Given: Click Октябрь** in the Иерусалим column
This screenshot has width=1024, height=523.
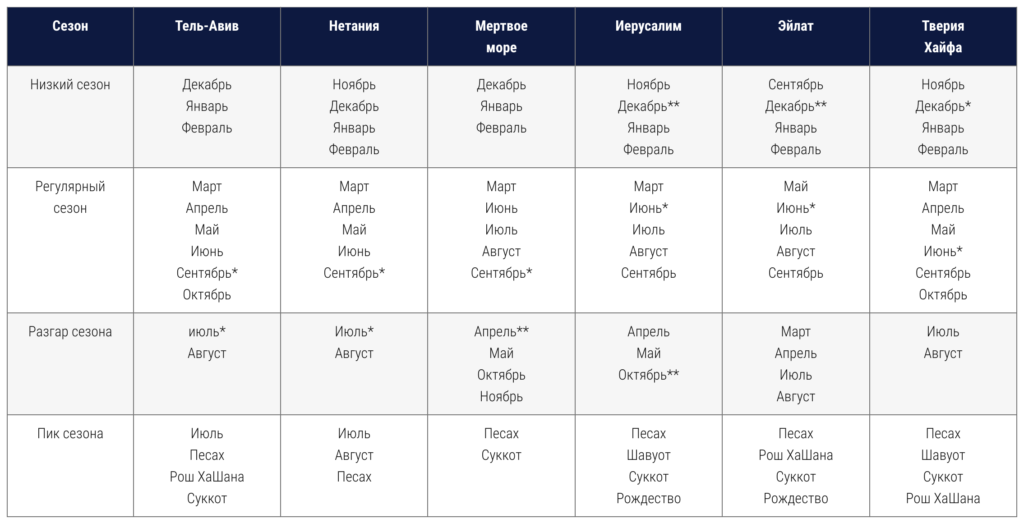Looking at the screenshot, I should click(648, 375).
